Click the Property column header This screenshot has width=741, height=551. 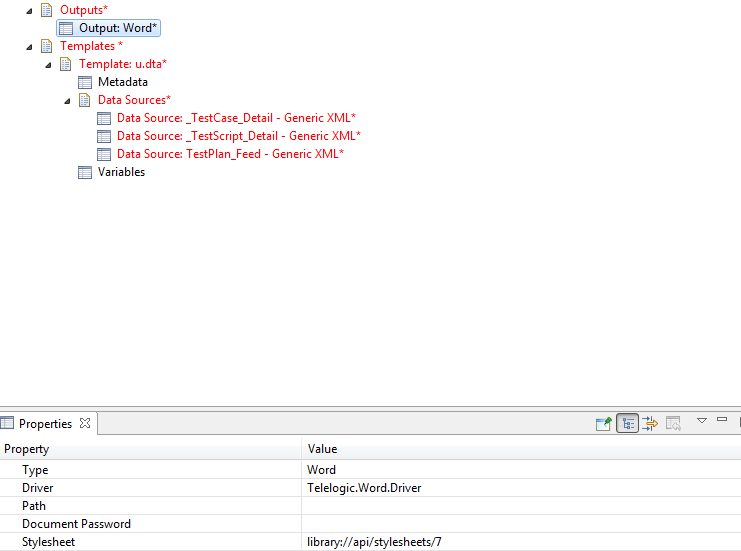[151, 449]
